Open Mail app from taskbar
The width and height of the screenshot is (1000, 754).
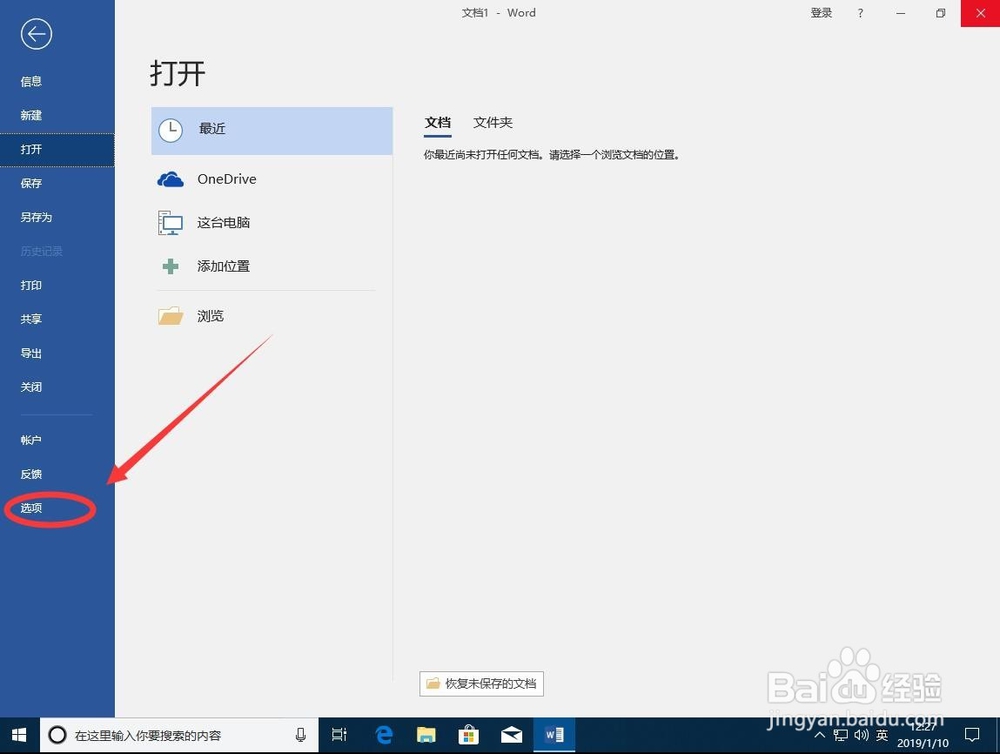pos(511,736)
